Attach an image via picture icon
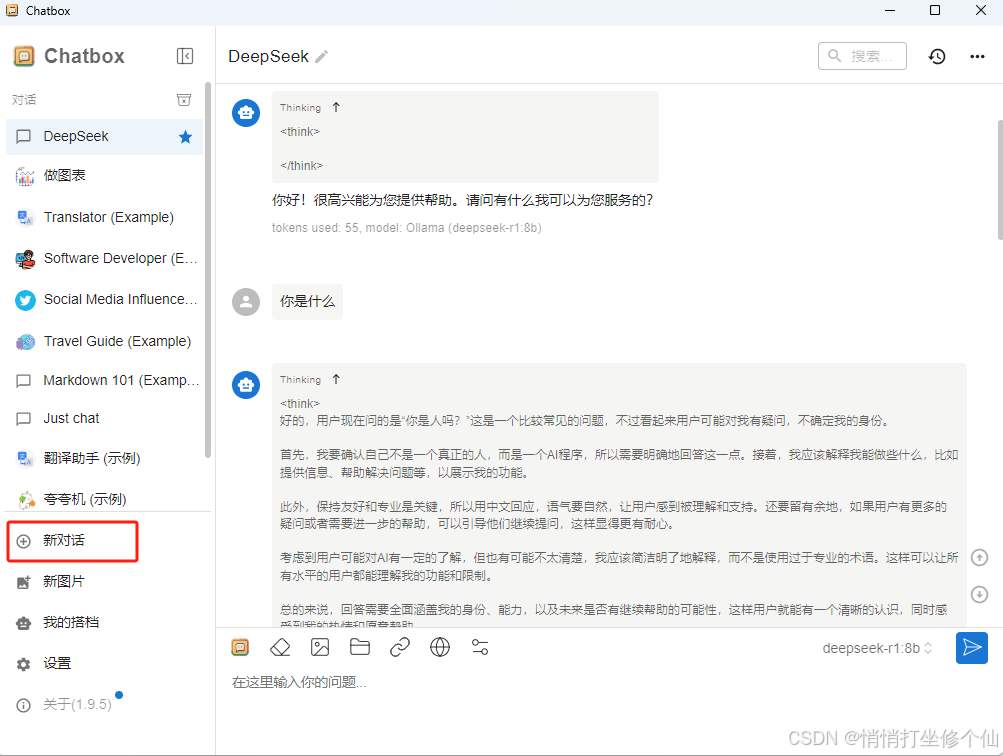The width and height of the screenshot is (1003, 756). coord(320,648)
